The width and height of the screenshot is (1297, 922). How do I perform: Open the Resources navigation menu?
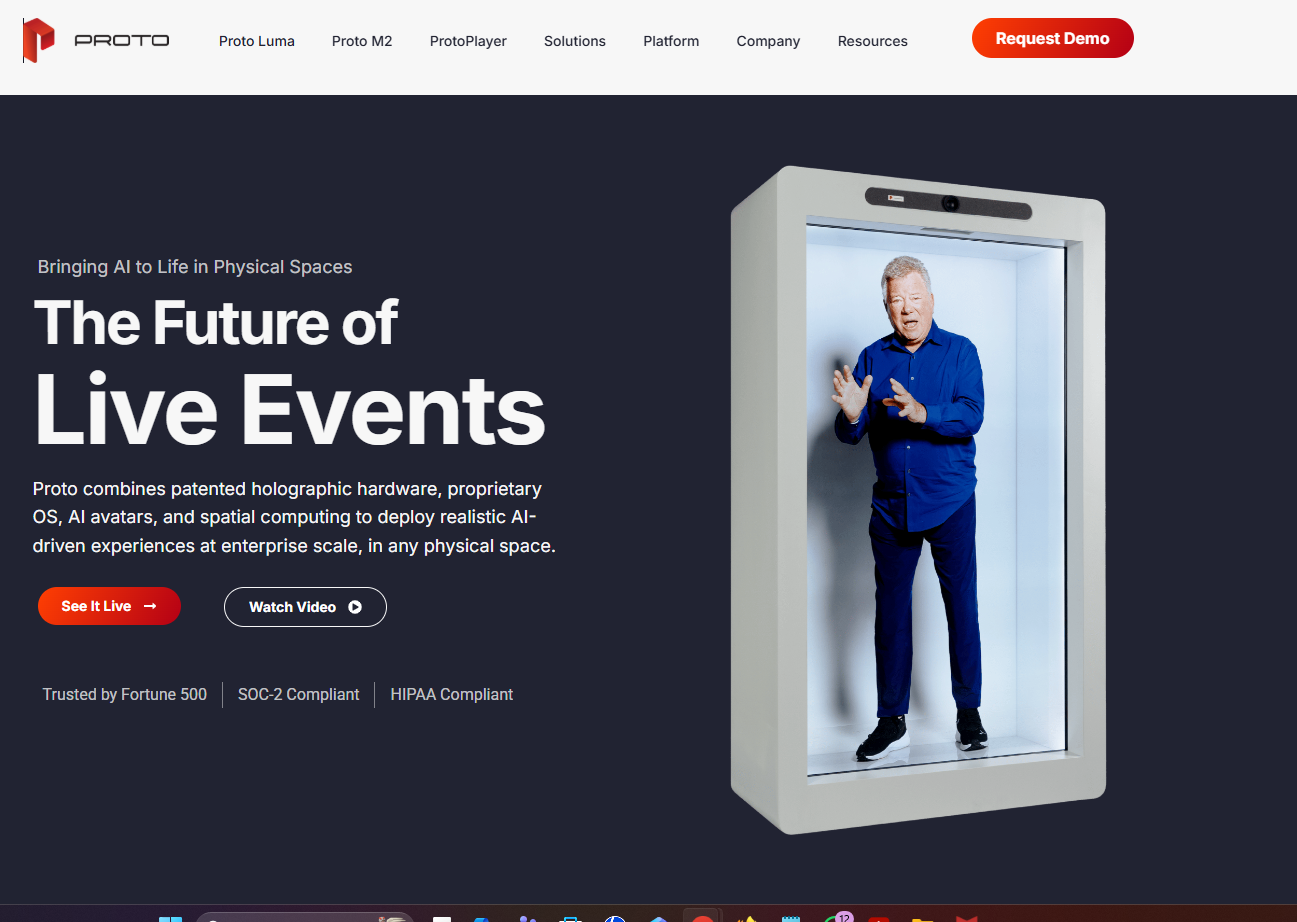[873, 41]
